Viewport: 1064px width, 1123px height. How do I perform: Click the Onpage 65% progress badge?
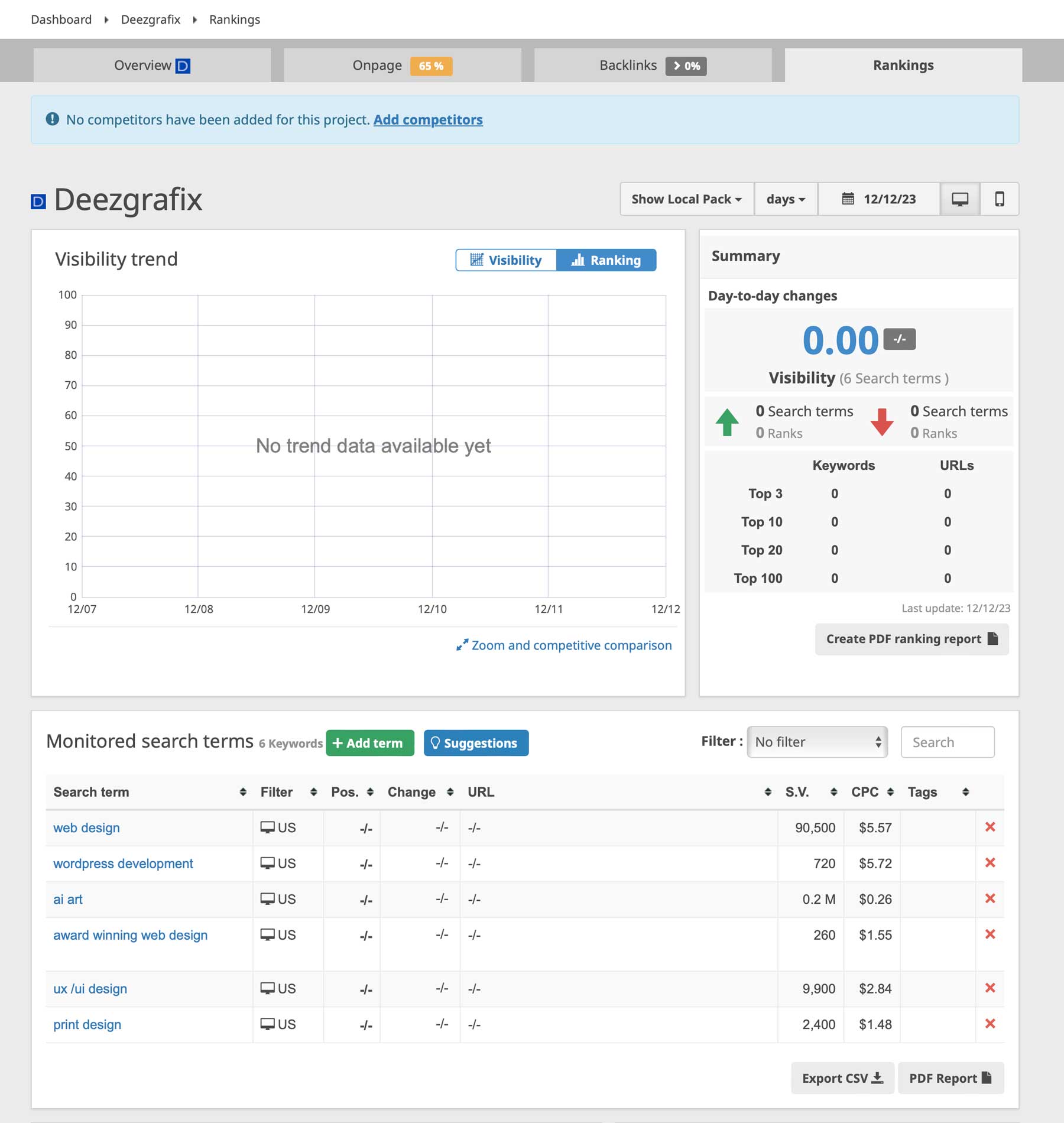(x=431, y=66)
